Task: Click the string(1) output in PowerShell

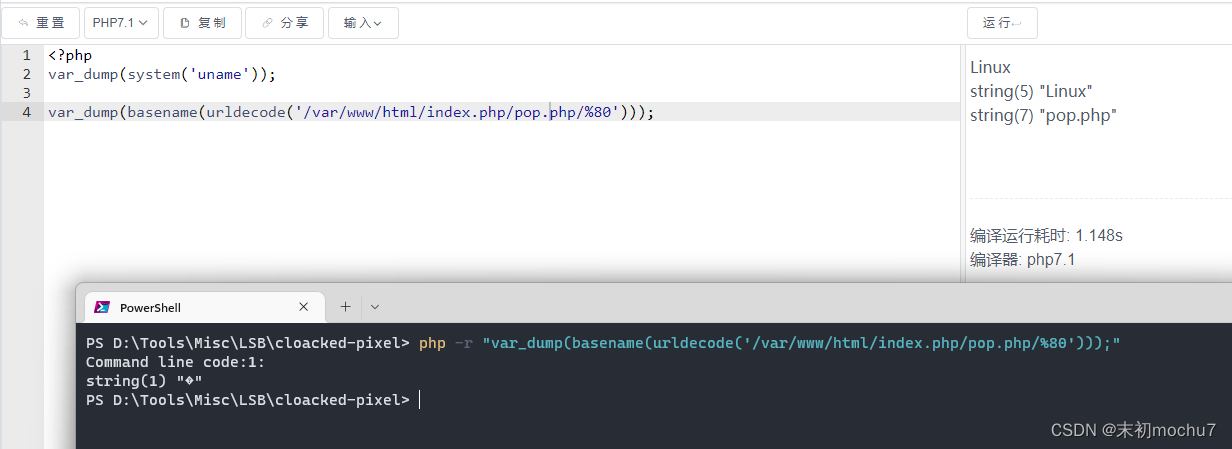Action: coord(145,381)
